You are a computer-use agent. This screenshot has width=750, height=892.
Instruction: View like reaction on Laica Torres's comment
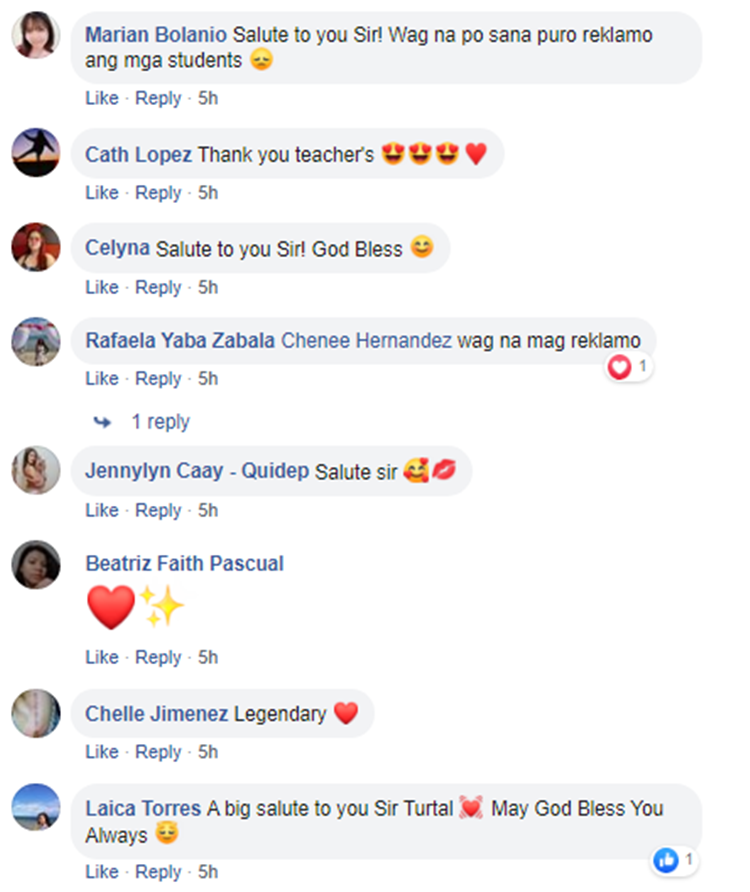click(666, 859)
